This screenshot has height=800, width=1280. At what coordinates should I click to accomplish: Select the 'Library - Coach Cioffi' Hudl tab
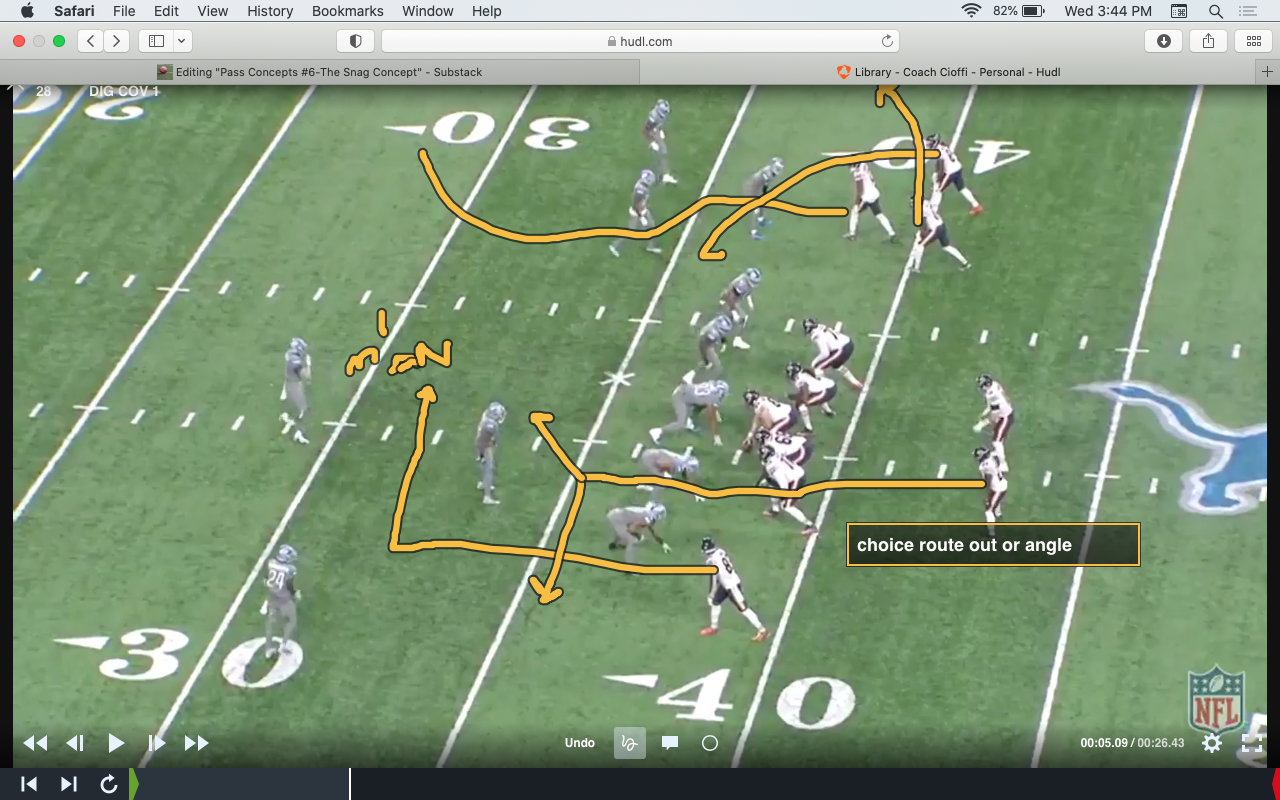click(x=948, y=72)
